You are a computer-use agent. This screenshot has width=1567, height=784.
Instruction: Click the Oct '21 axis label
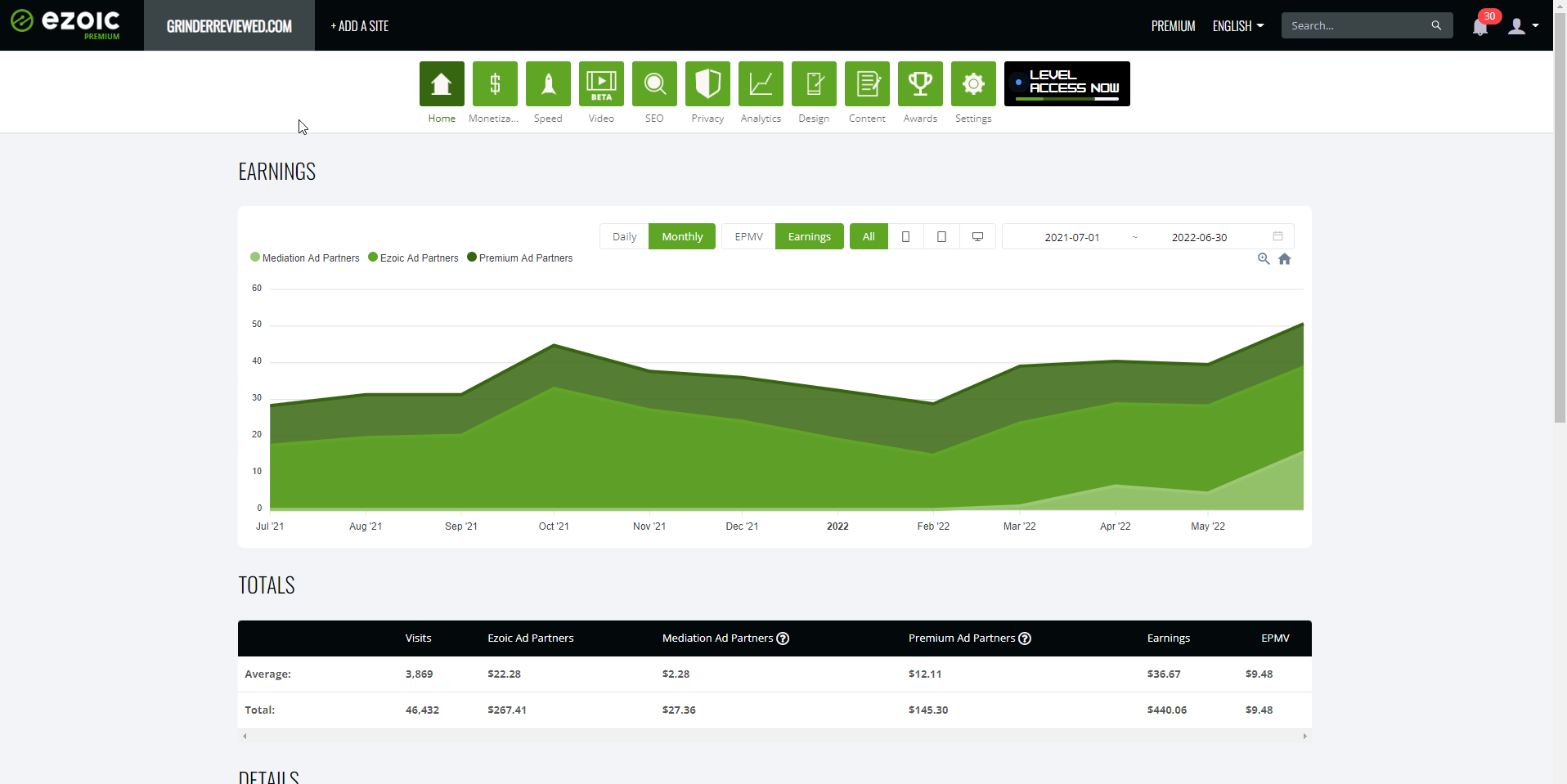[x=554, y=526]
